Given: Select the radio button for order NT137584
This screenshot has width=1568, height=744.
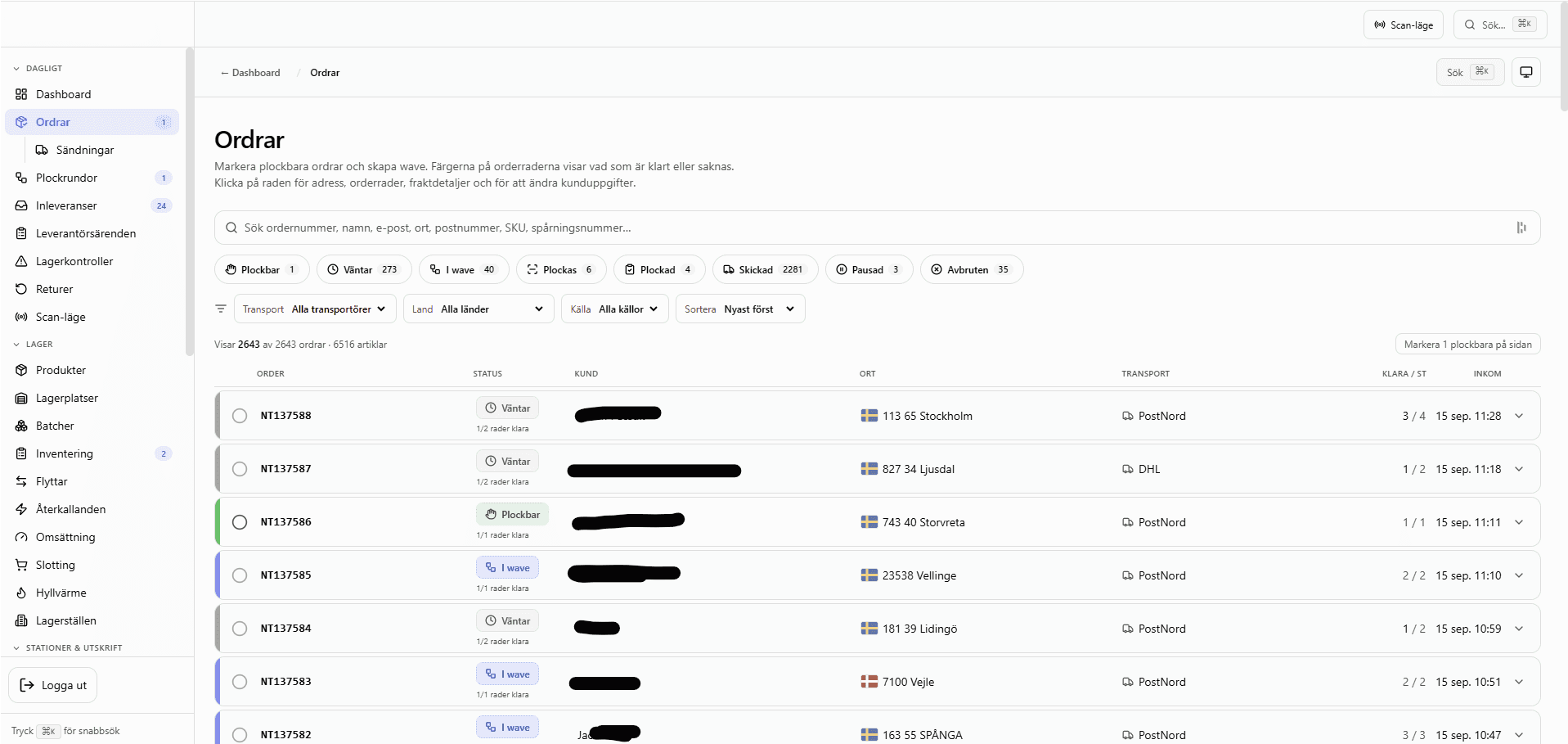Looking at the screenshot, I should point(240,629).
